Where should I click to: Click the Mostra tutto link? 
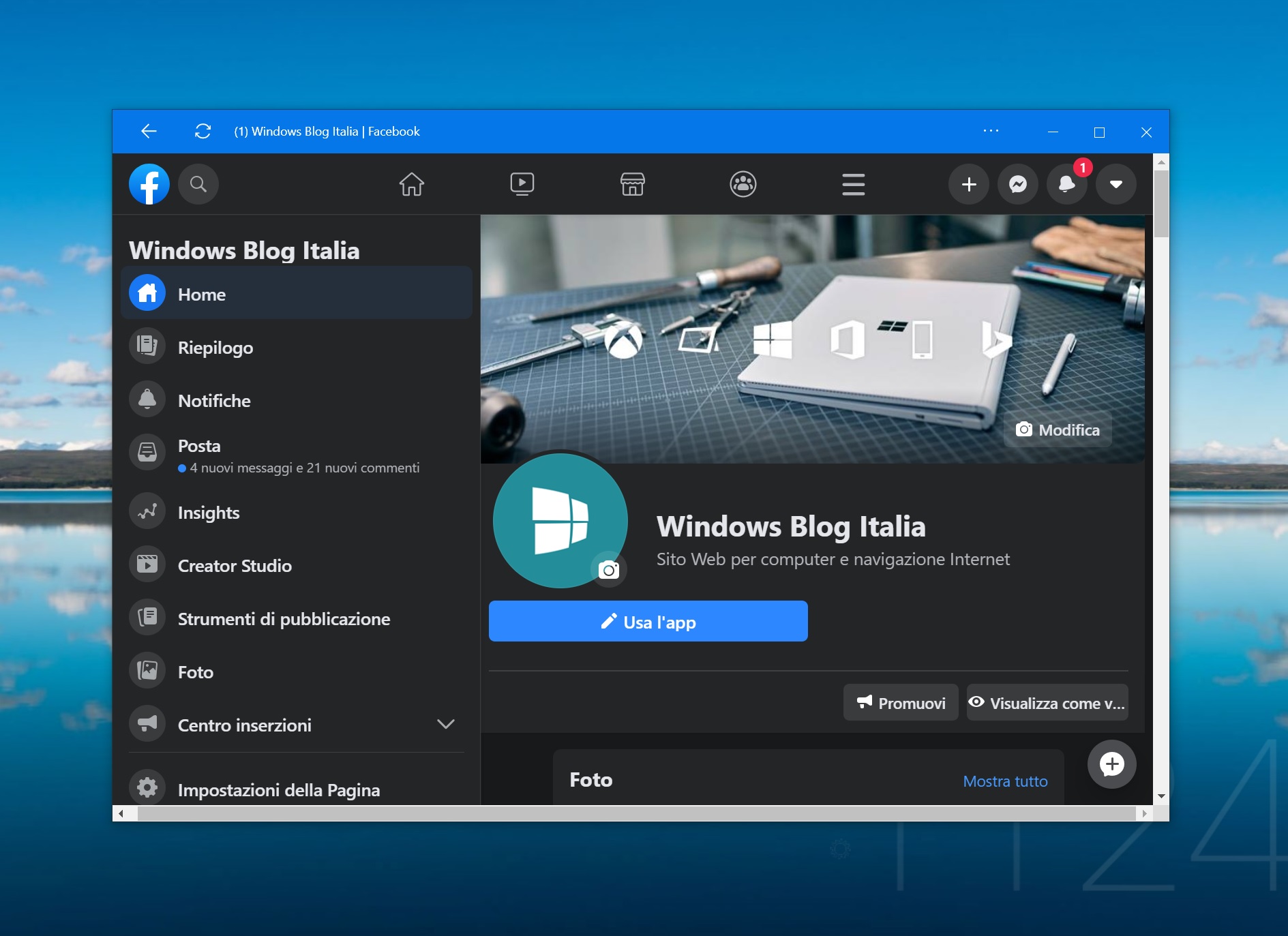point(1005,781)
